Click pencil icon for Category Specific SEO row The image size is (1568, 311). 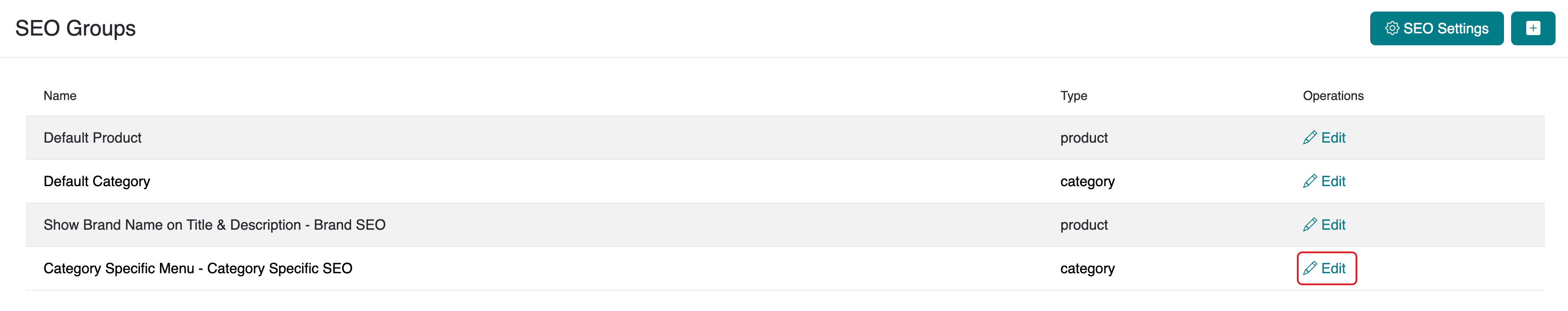[x=1309, y=268]
